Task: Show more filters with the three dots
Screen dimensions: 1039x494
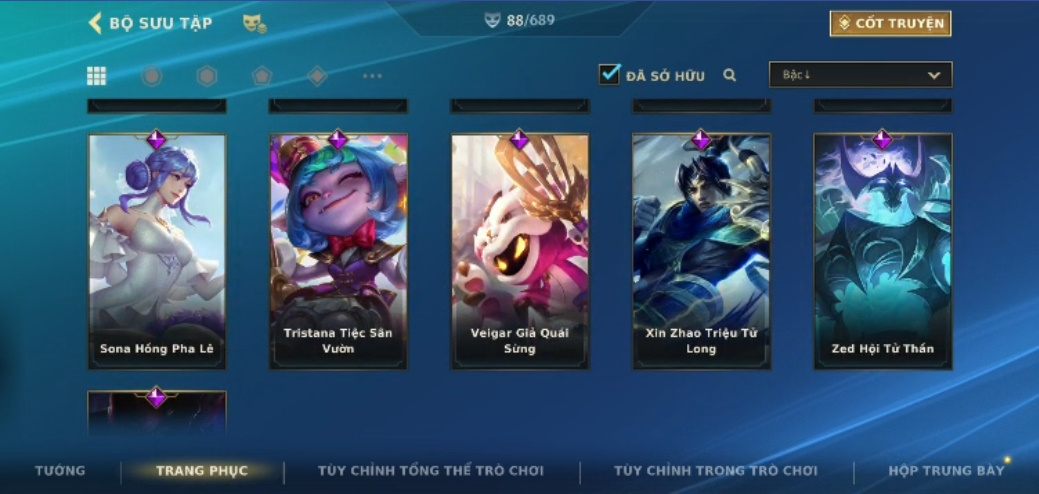Action: (372, 76)
